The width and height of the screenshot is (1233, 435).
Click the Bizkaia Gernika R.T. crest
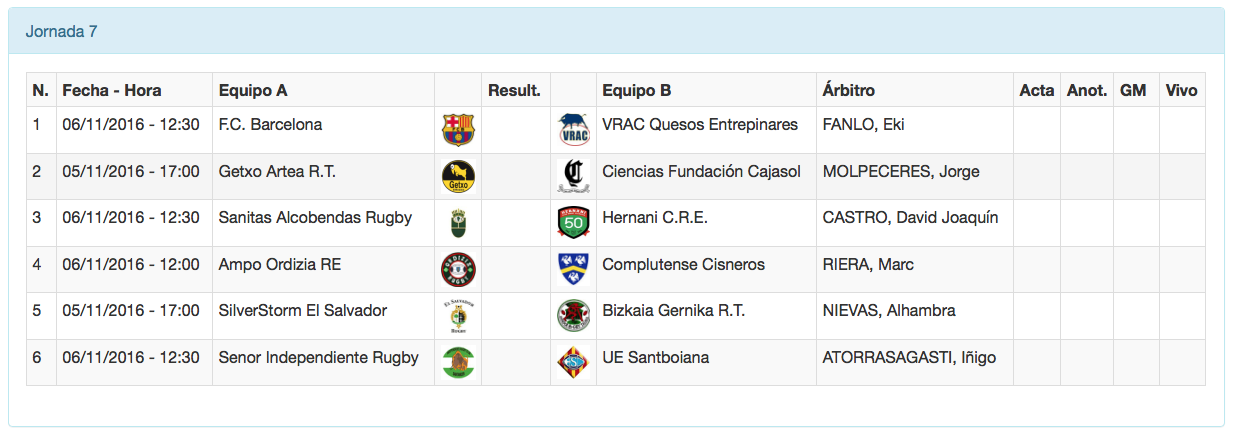point(574,316)
